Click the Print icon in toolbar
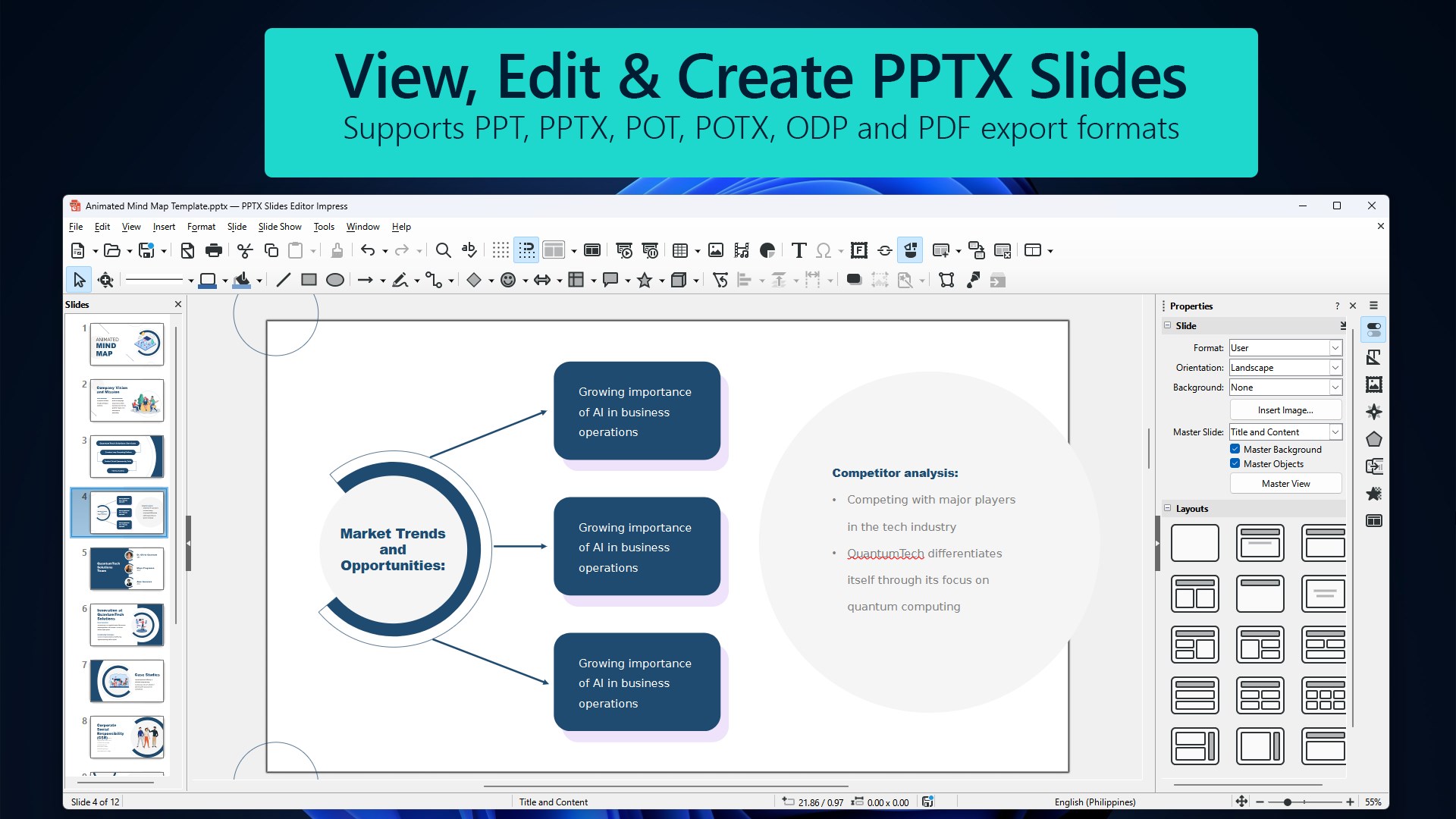 coord(214,250)
